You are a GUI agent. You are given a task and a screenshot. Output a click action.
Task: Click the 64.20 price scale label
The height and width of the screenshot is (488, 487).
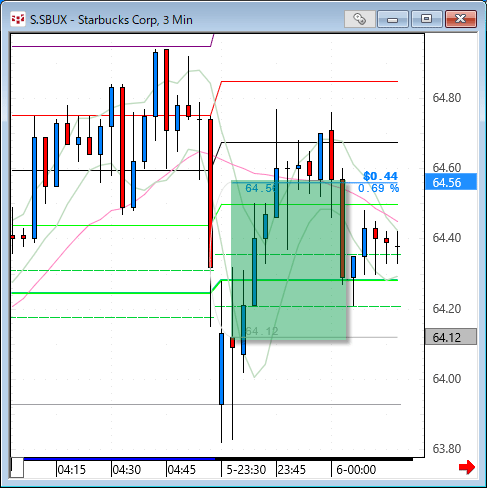click(447, 309)
